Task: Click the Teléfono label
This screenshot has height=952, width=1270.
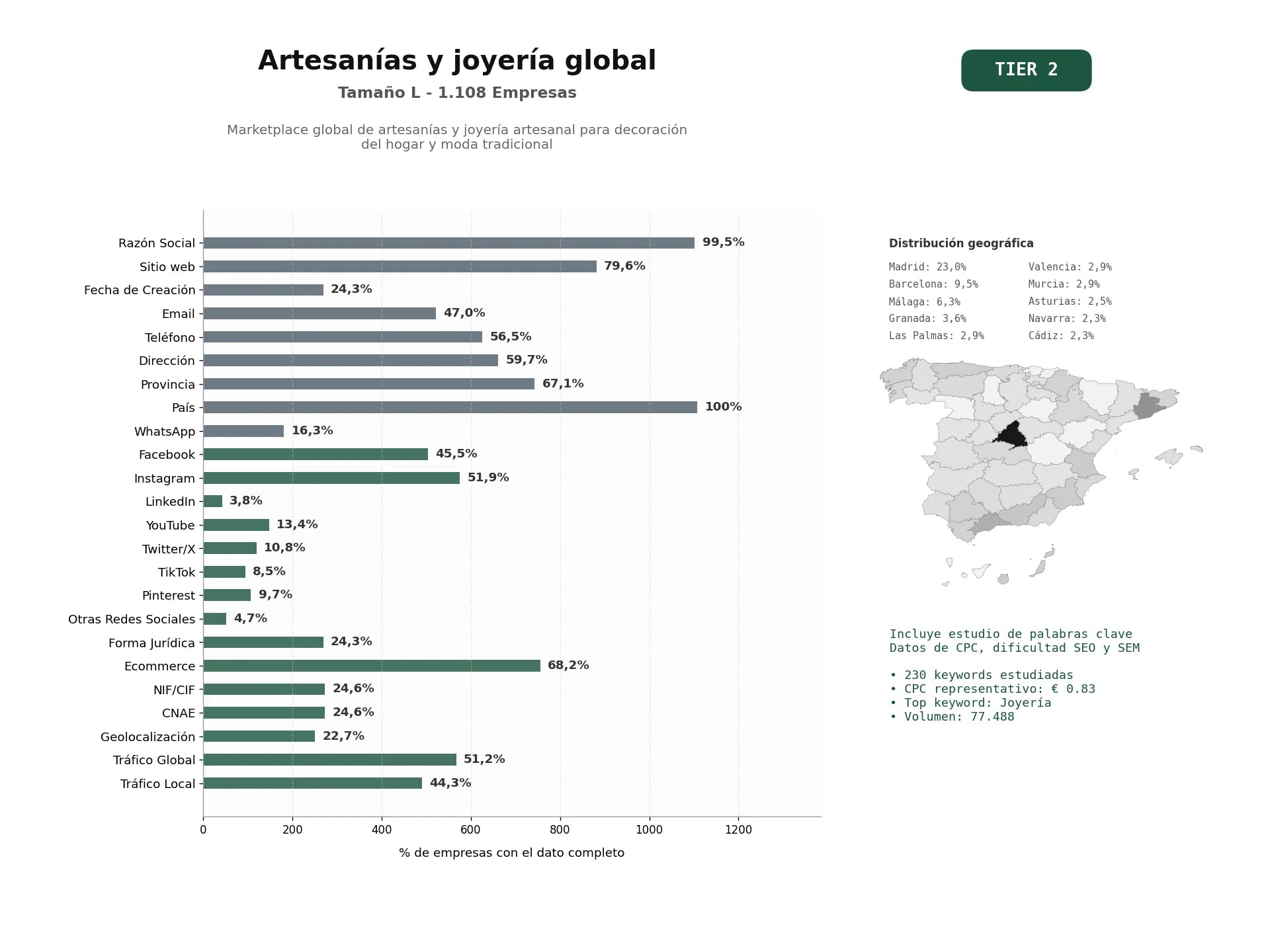Action: 170,338
